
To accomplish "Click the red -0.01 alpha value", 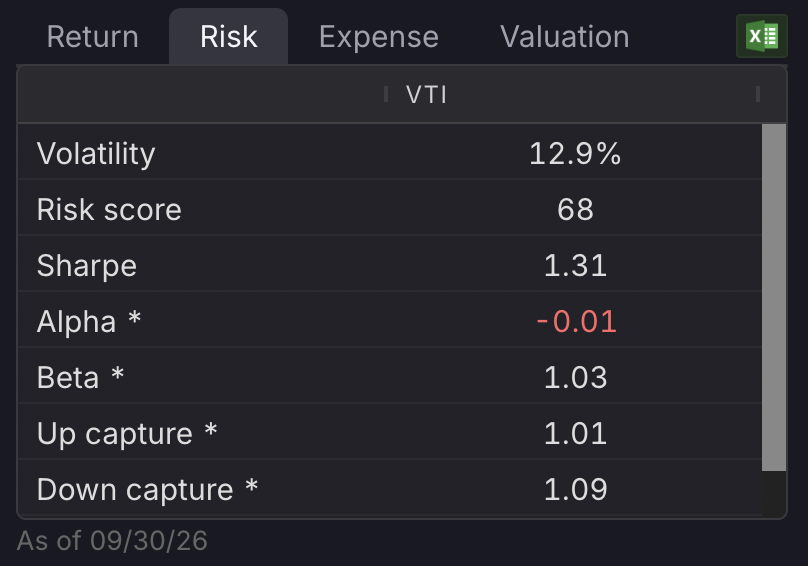I will 576,322.
